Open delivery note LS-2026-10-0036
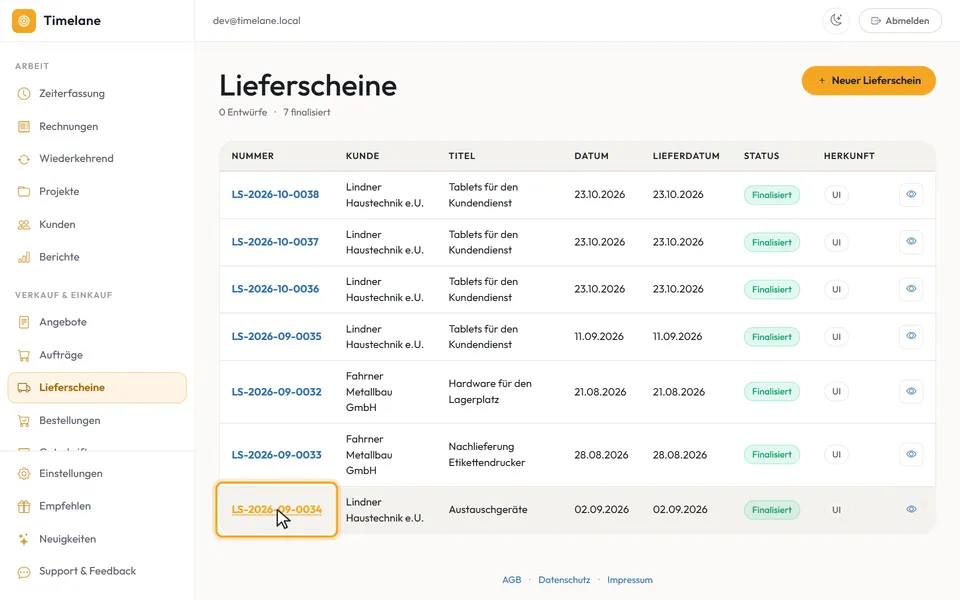The image size is (960, 600). coord(275,289)
